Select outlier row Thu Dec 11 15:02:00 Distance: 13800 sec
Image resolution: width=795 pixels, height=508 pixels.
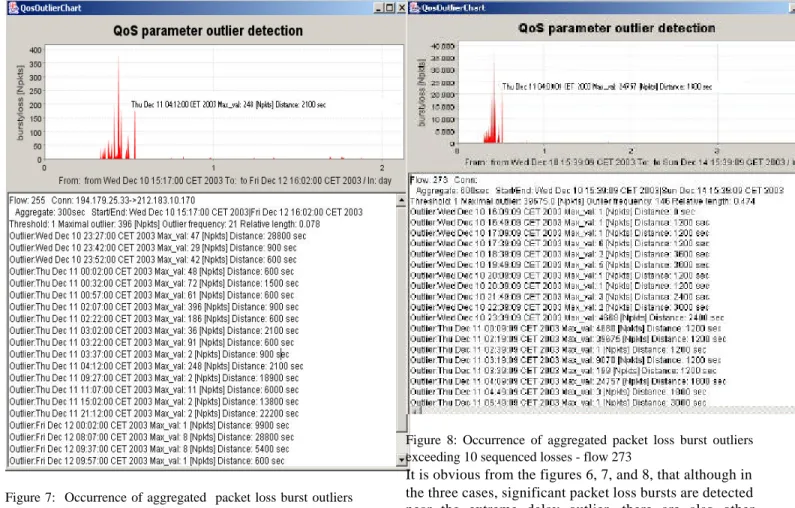pos(154,402)
